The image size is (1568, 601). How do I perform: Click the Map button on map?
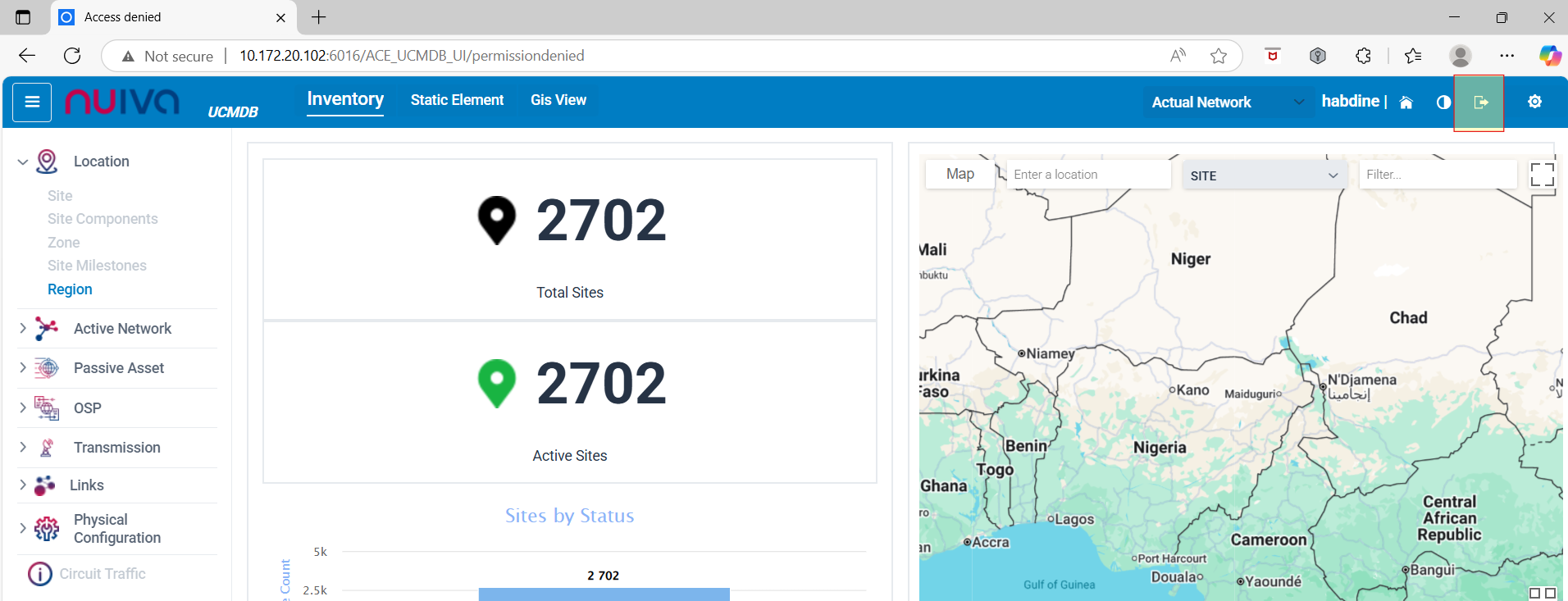[959, 174]
